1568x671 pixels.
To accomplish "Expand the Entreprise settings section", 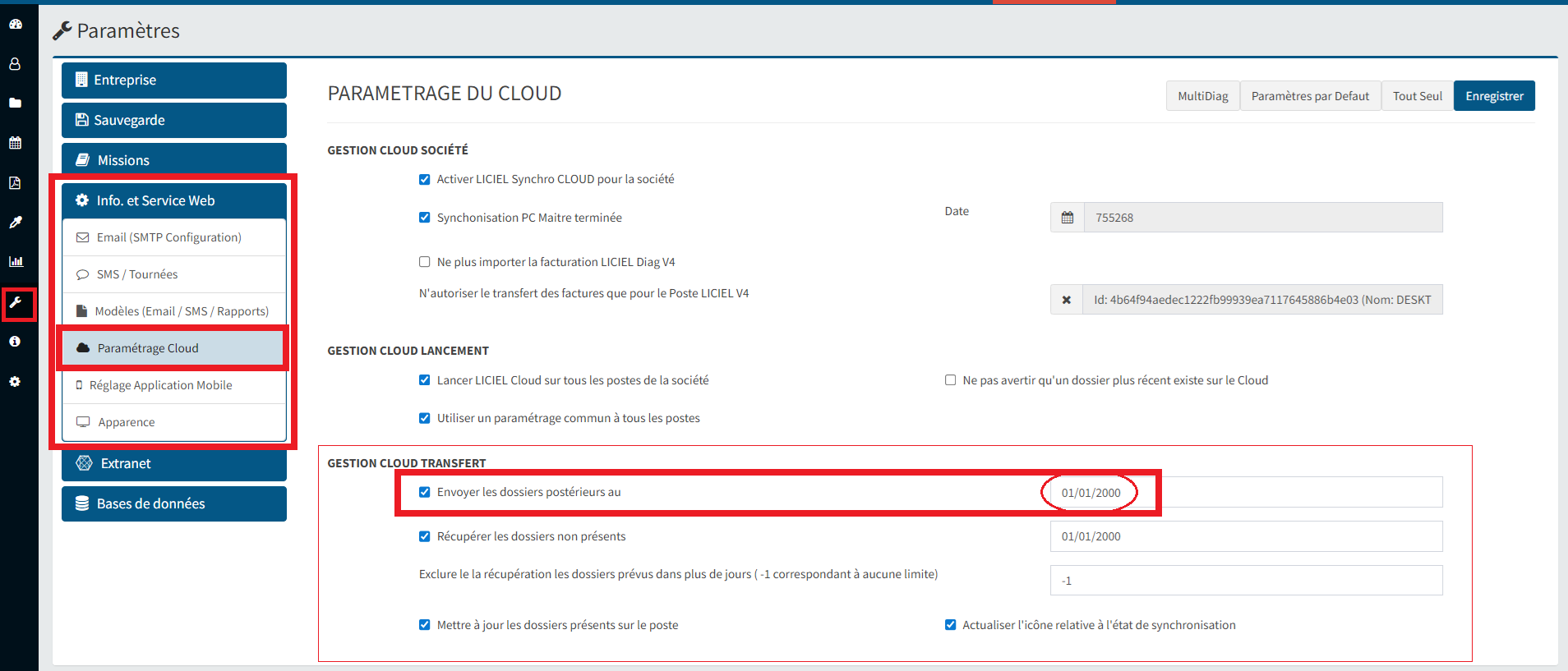I will [174, 80].
